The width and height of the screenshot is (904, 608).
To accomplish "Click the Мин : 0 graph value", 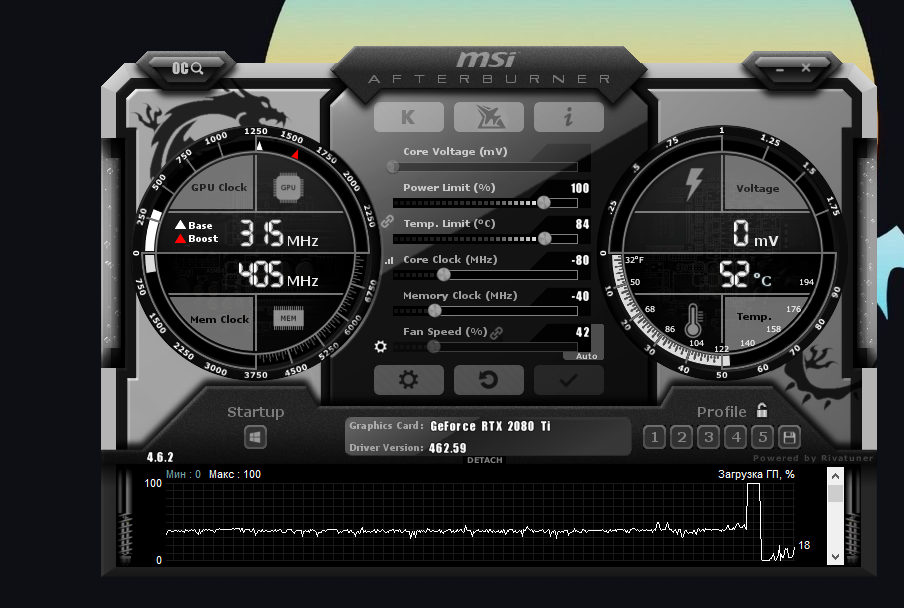I will click(x=183, y=474).
